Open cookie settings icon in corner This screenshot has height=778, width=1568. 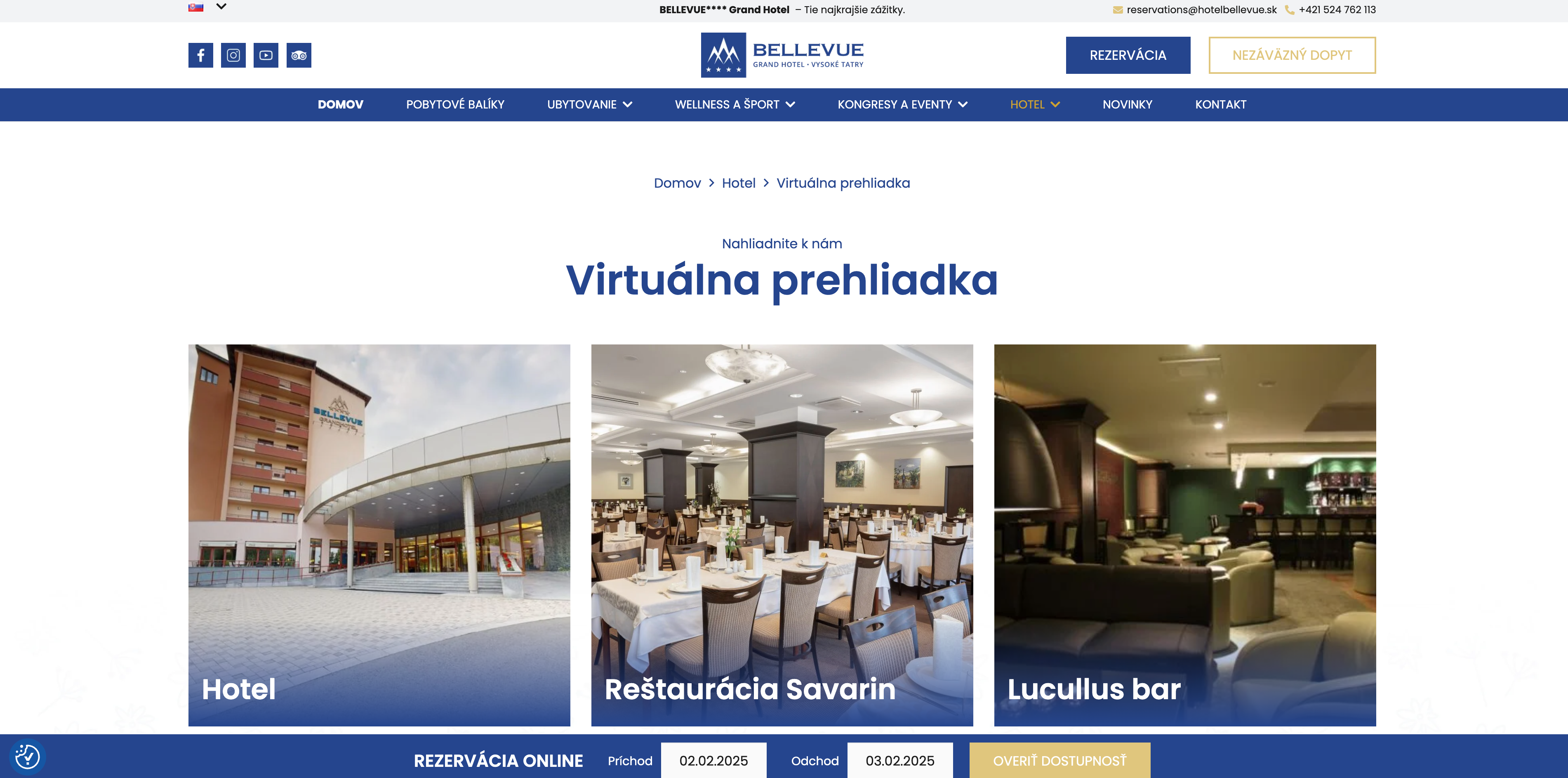27,757
